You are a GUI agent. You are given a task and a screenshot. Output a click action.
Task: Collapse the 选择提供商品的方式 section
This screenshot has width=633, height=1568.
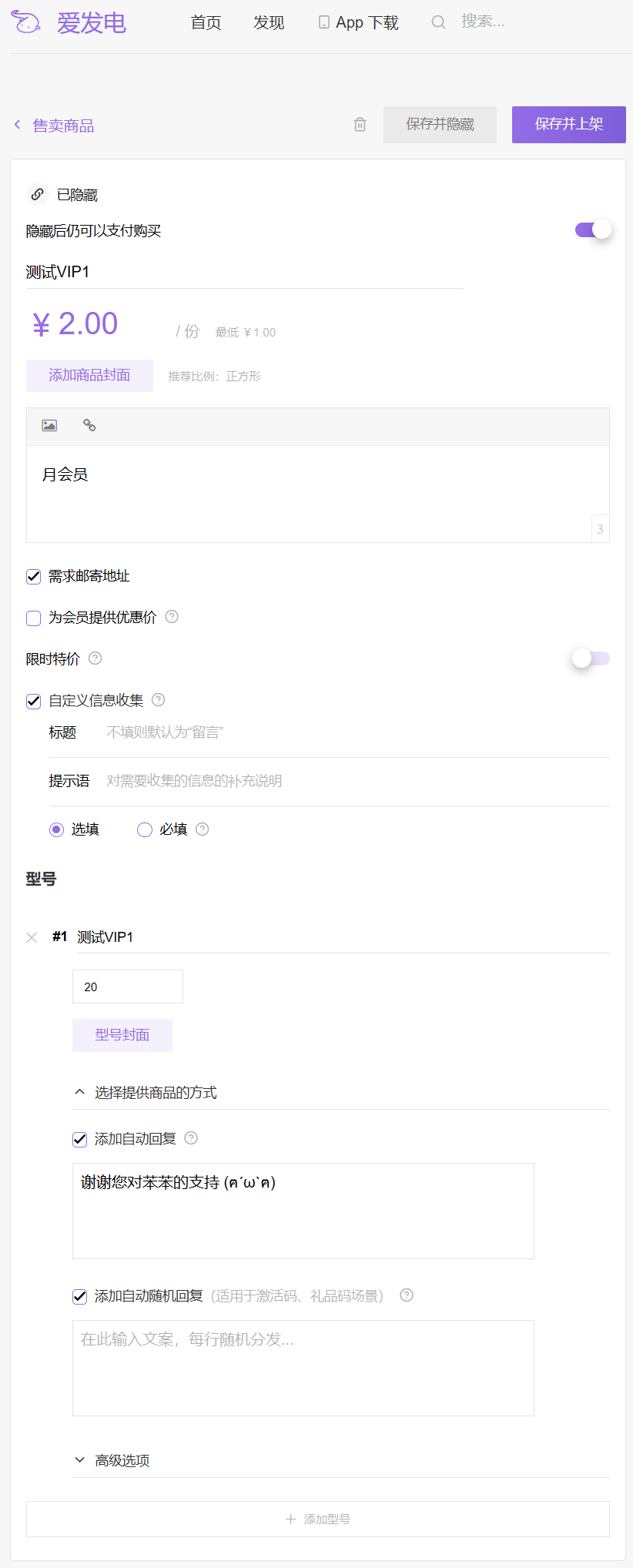(80, 1092)
